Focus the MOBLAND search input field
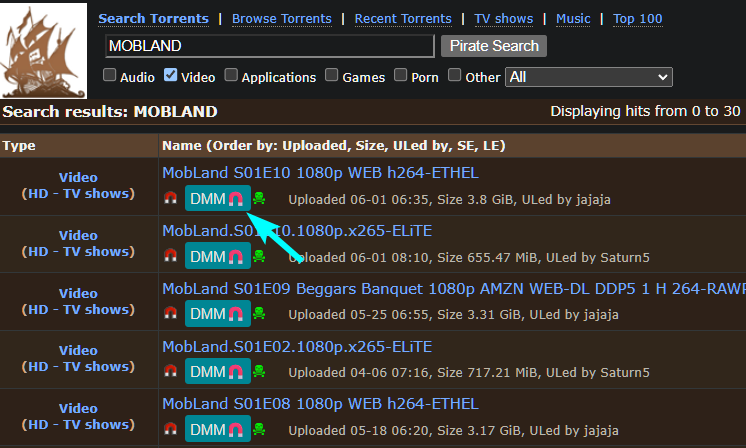Screen dimensions: 746x448 tap(270, 46)
